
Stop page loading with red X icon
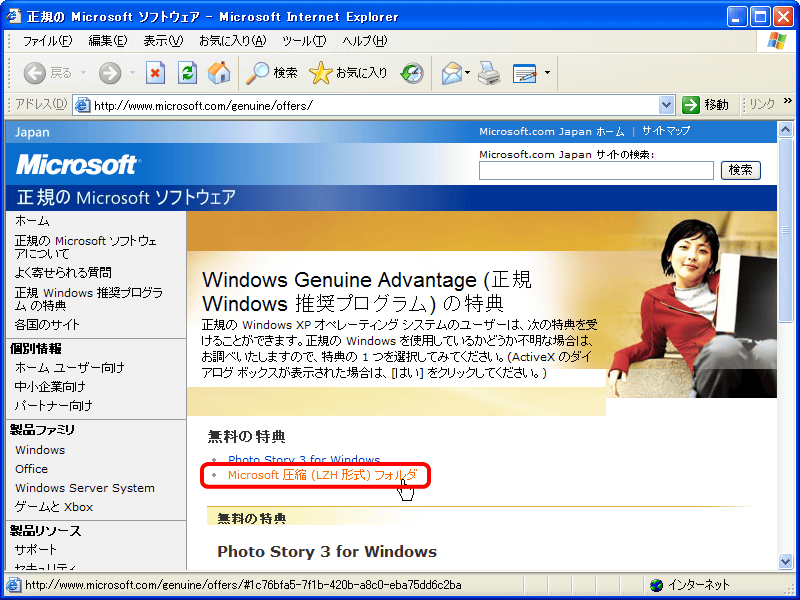pyautogui.click(x=156, y=73)
